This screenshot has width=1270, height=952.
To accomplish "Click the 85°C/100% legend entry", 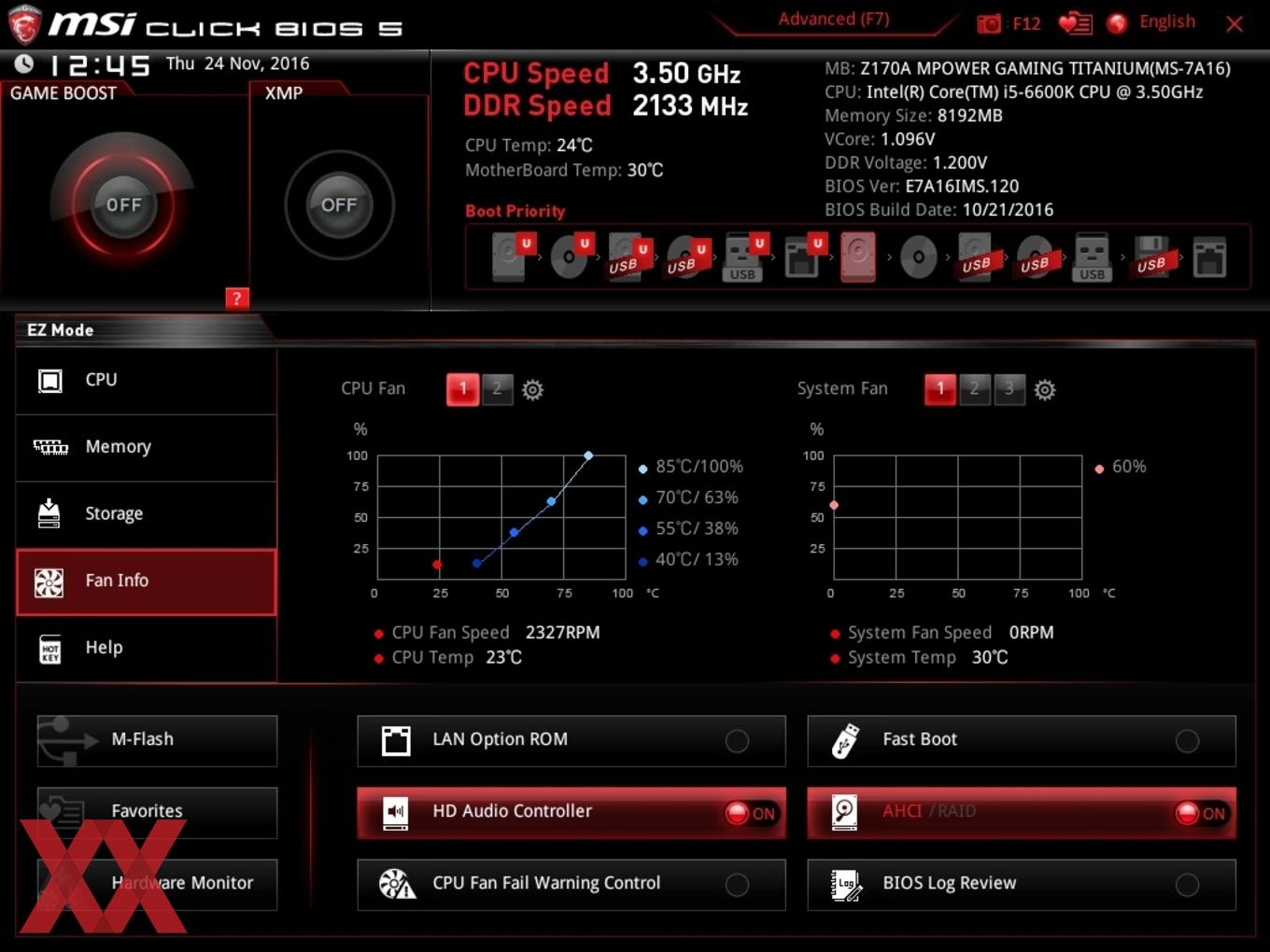I will coord(691,467).
